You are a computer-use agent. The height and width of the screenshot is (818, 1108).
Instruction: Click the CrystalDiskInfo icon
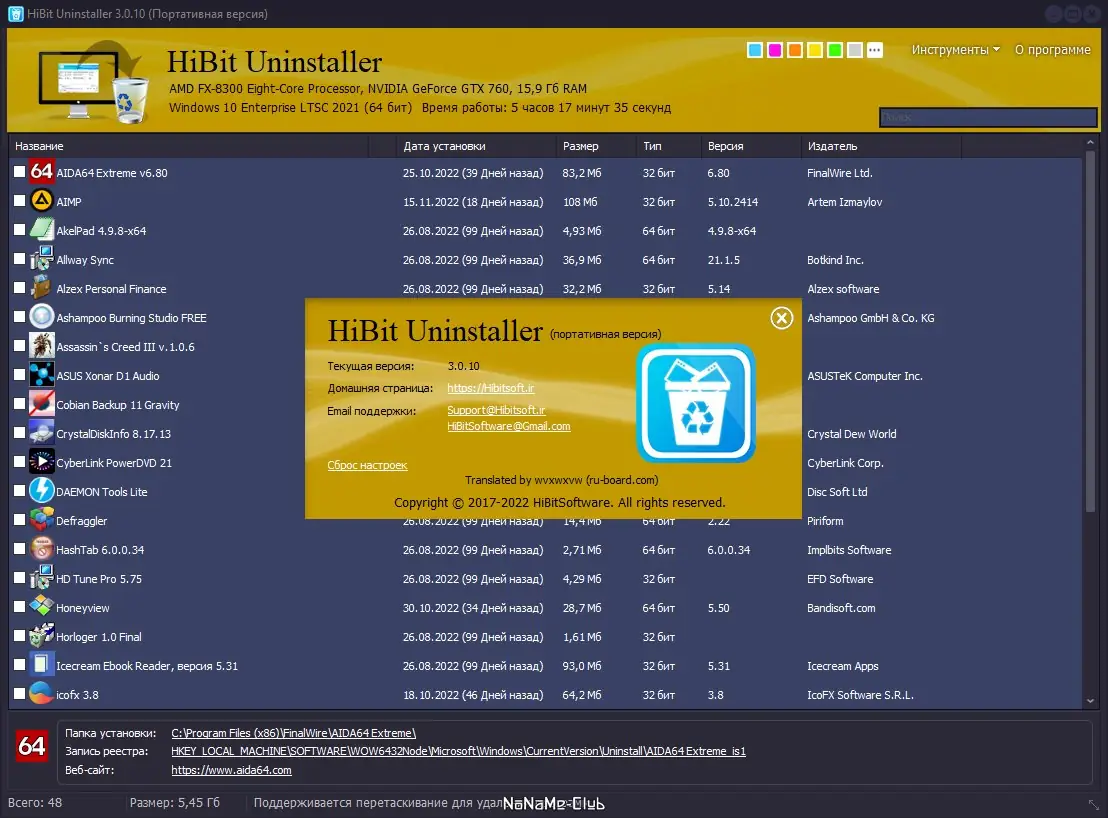[x=42, y=433]
